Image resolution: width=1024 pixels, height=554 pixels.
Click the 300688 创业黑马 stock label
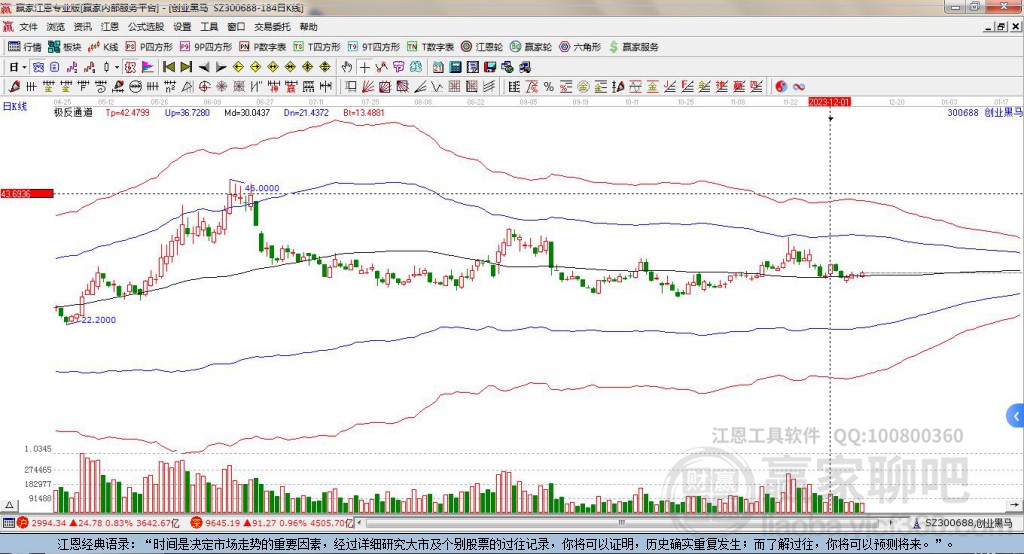point(984,112)
